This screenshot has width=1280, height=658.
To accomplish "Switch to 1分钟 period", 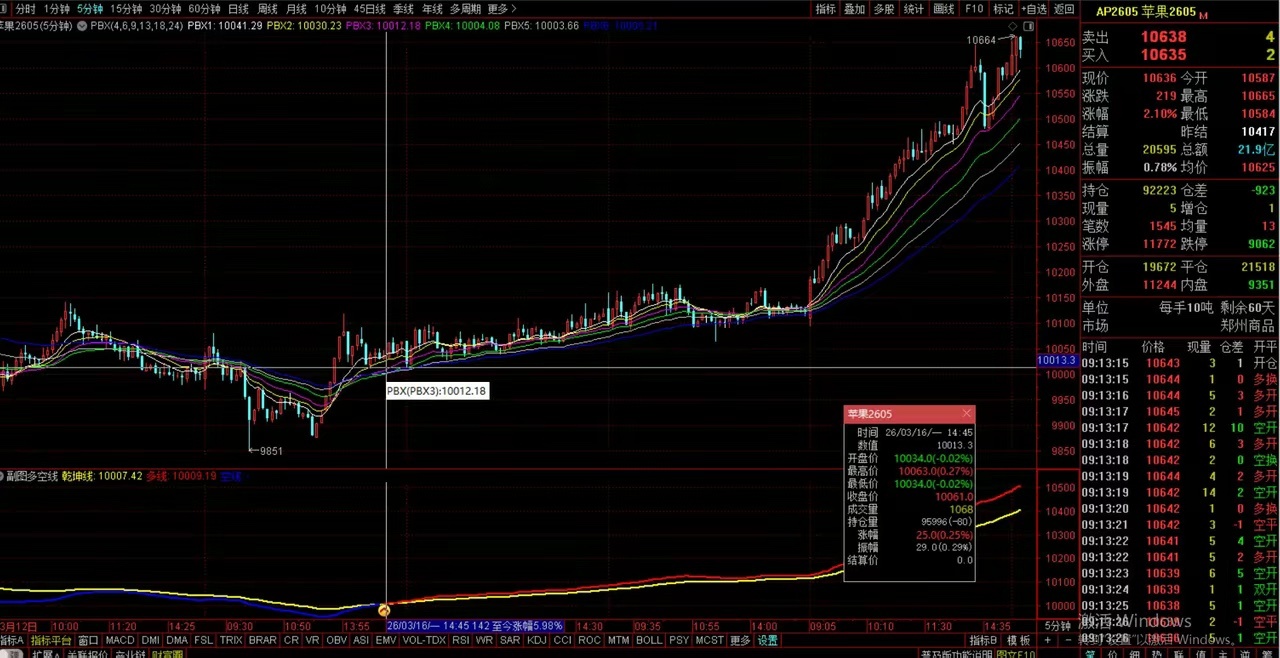I will click(57, 9).
